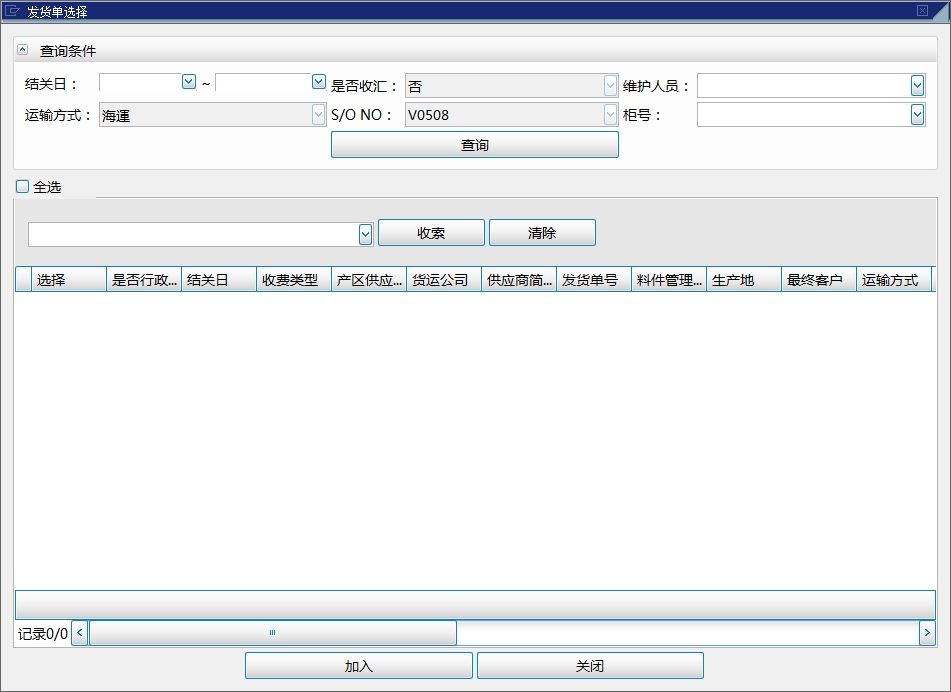Click the 加入 button
This screenshot has height=692, width=951.
(x=358, y=666)
